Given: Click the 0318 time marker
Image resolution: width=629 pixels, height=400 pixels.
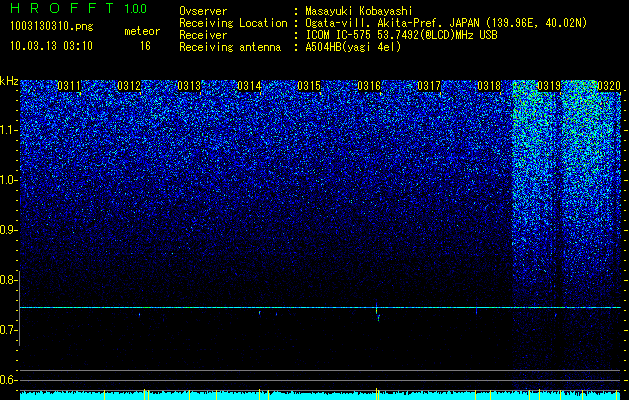Looking at the screenshot, I should pyautogui.click(x=489, y=86).
